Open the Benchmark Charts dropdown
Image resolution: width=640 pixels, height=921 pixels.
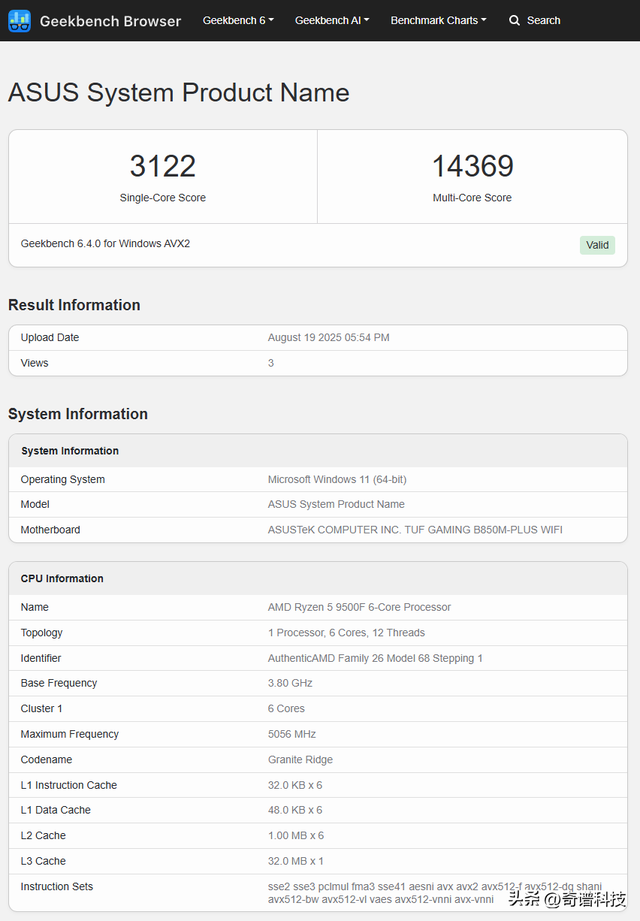pos(439,21)
